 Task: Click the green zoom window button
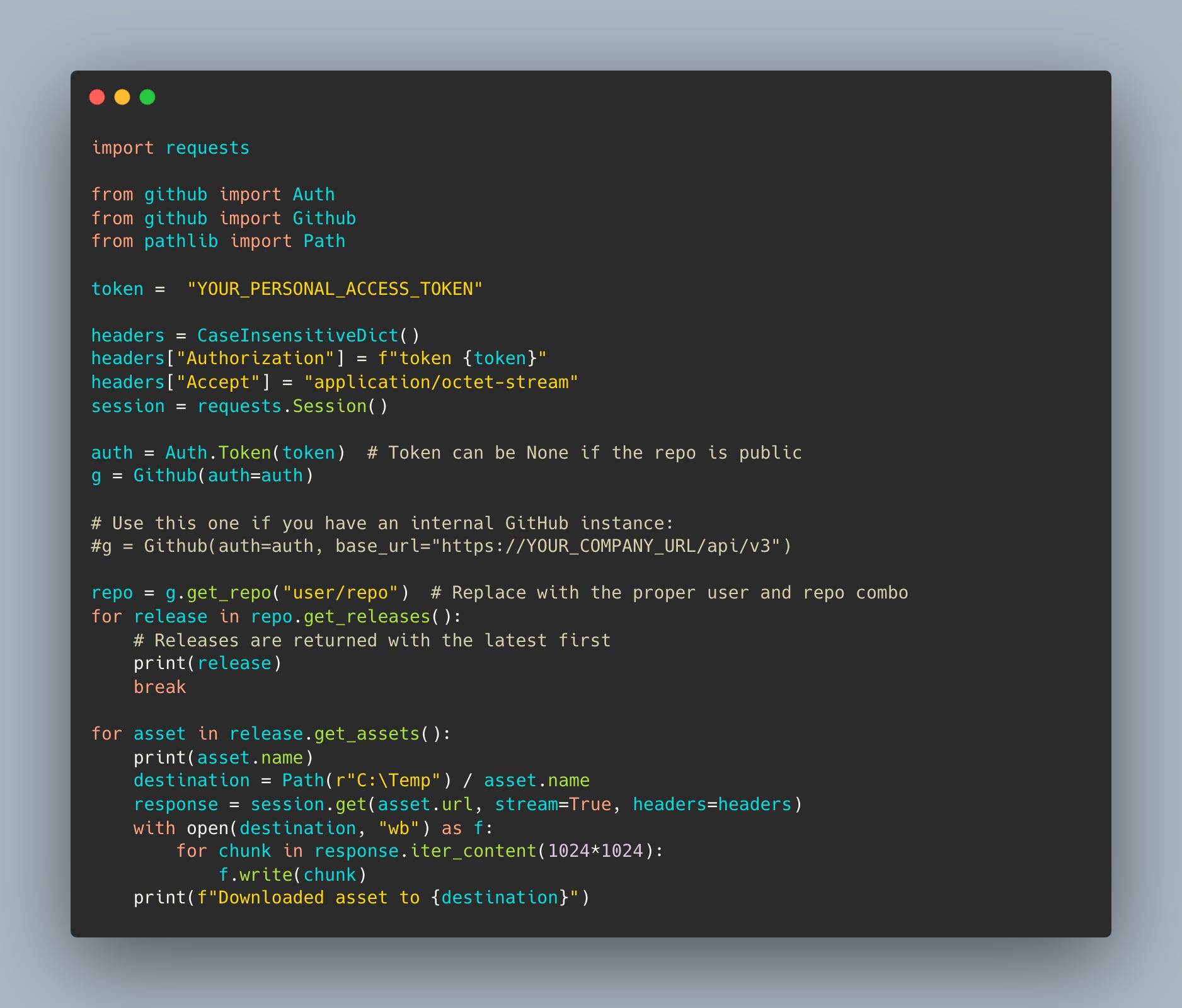pos(147,97)
